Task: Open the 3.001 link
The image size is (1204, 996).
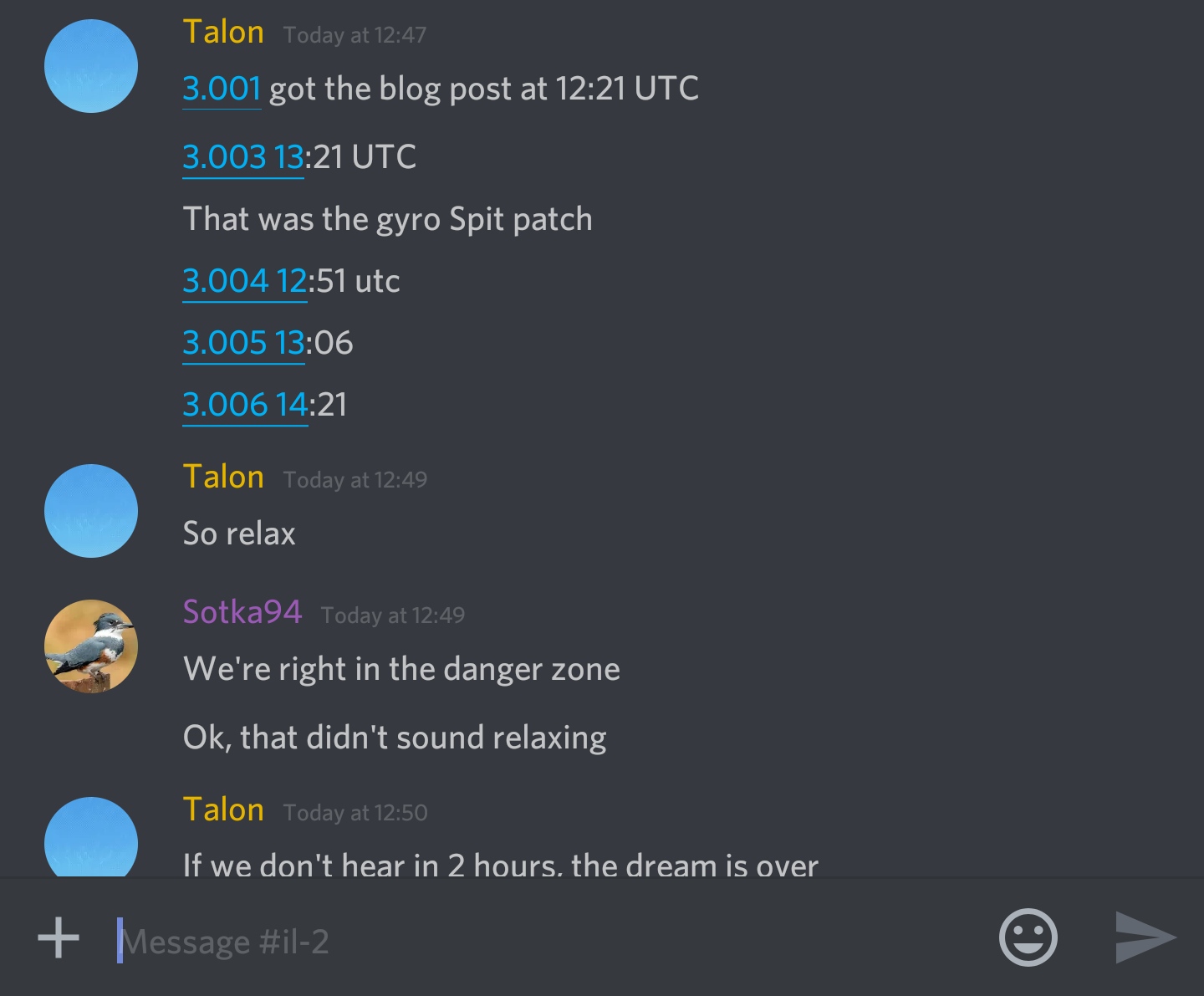Action: coord(222,89)
